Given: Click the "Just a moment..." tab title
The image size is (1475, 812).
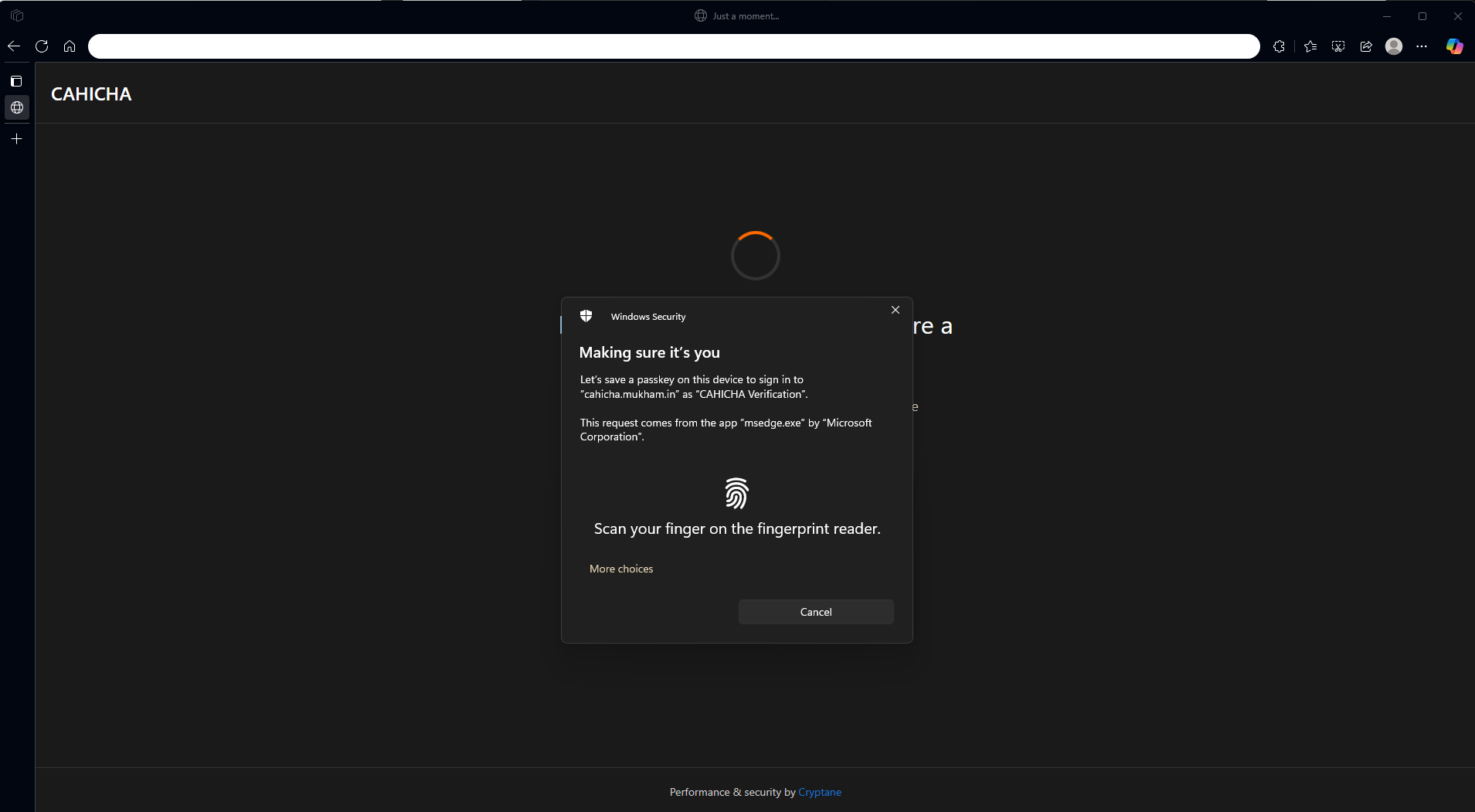Looking at the screenshot, I should coord(746,15).
